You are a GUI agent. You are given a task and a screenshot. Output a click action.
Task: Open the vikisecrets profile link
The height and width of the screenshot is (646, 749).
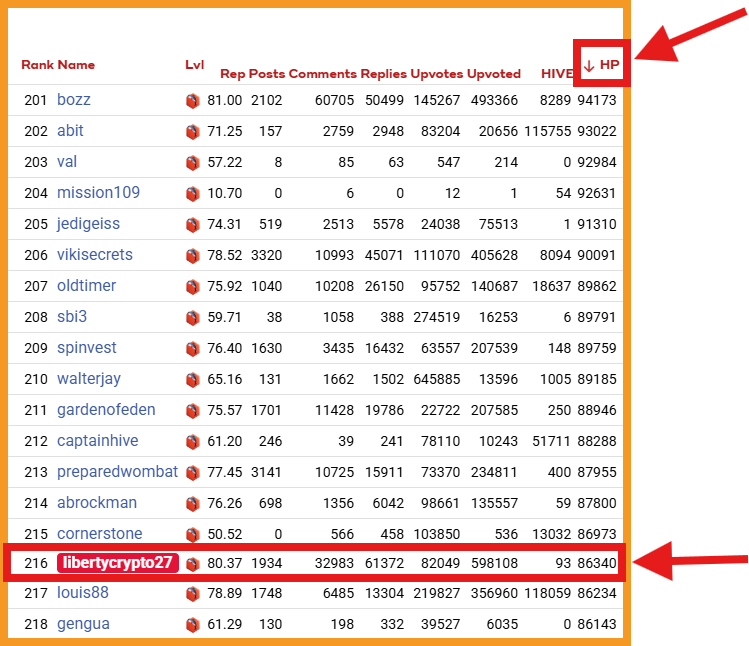tap(95, 255)
